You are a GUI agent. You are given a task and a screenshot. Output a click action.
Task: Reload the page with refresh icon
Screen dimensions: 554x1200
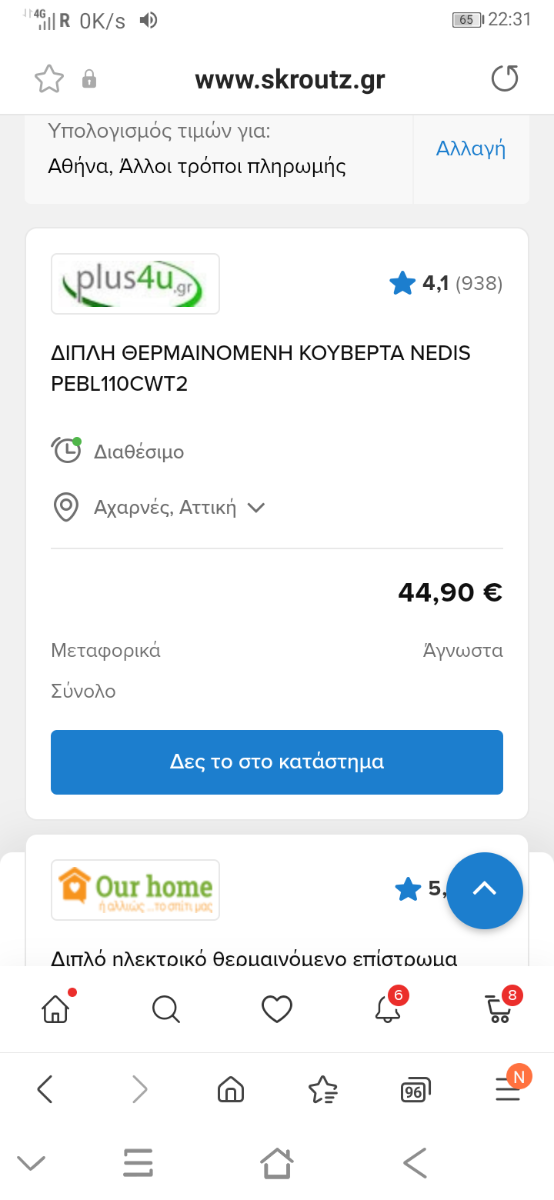tap(505, 79)
